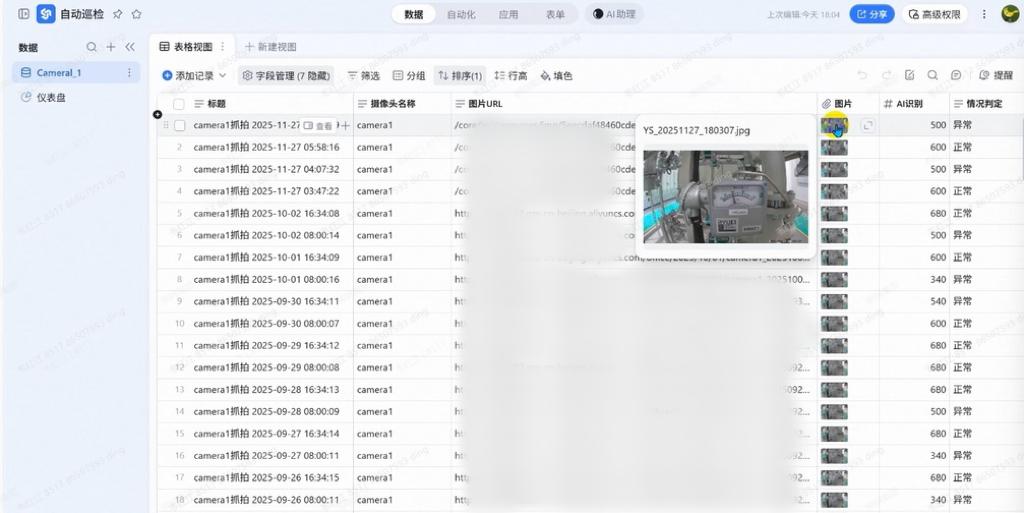Collapse the 数据 sidebar with double chevron
This screenshot has width=1024, height=513.
tap(130, 47)
